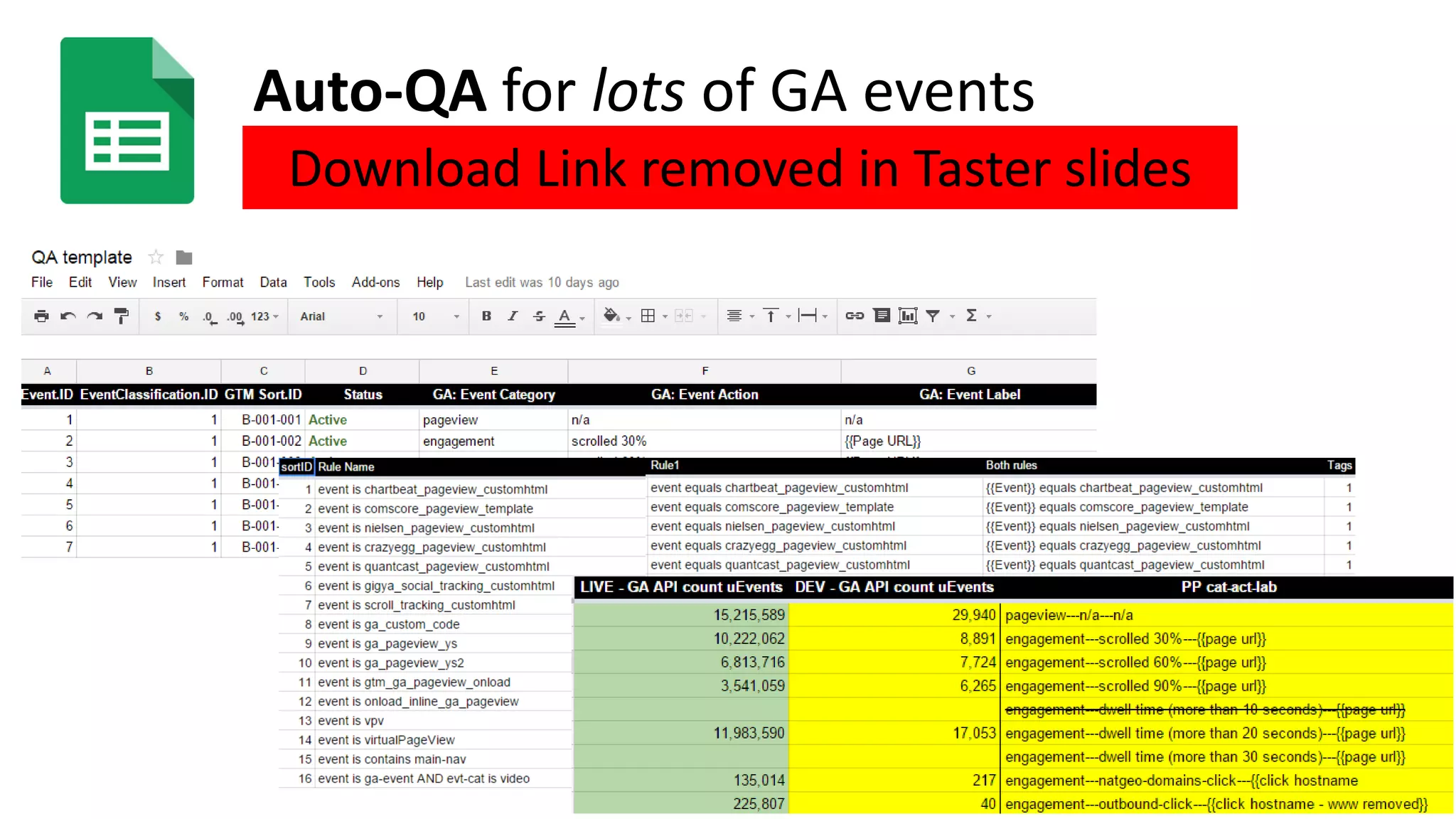
Task: Format as percent with % icon
Action: 183,316
